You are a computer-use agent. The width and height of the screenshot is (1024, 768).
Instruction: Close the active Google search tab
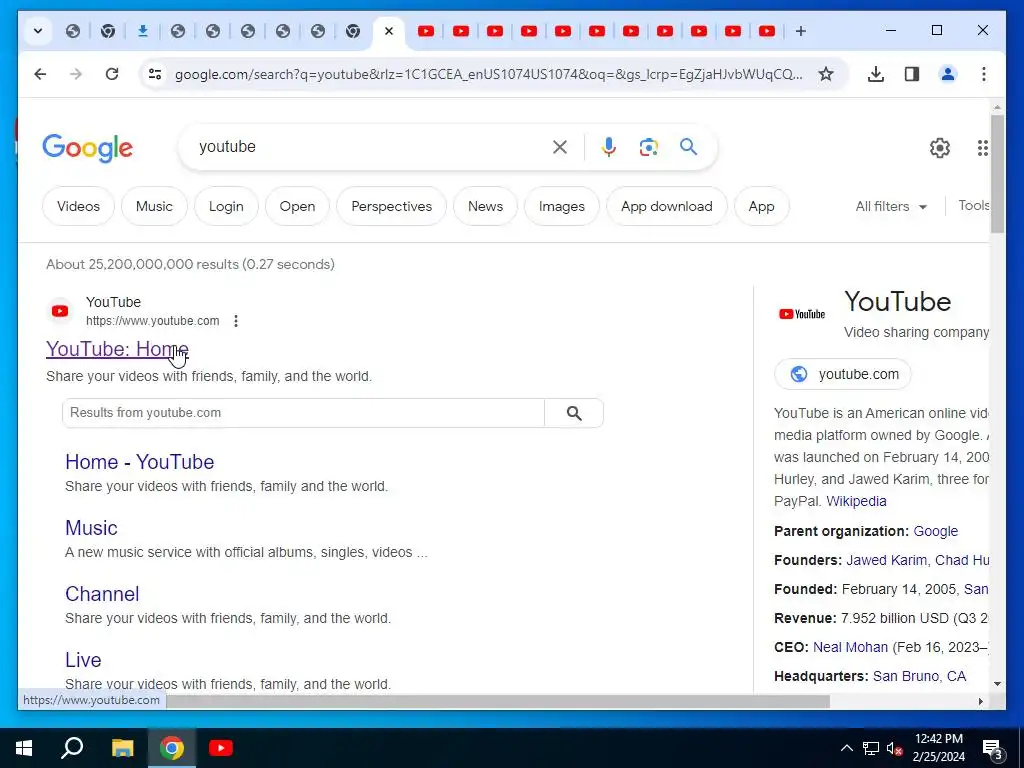(x=389, y=31)
